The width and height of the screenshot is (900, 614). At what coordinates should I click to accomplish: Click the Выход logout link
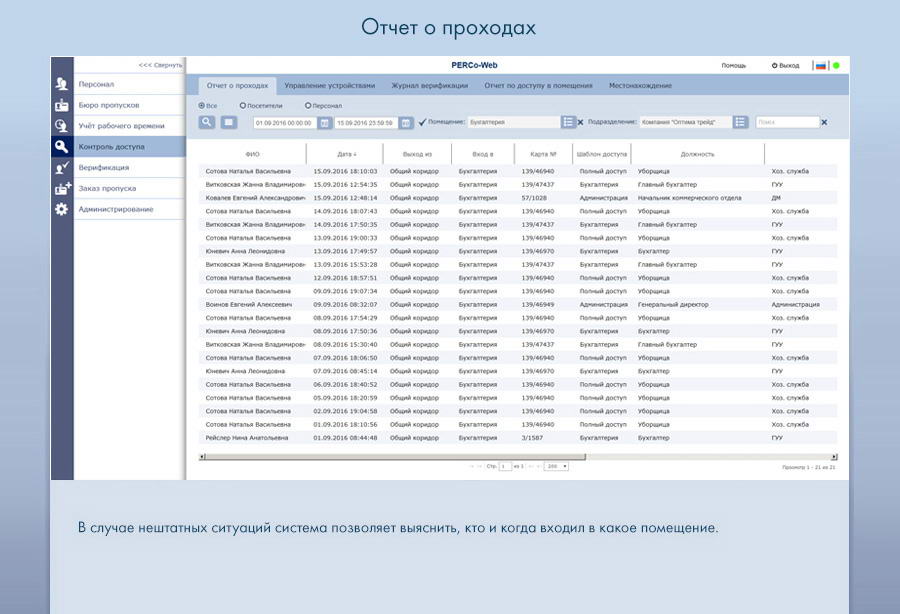click(785, 66)
